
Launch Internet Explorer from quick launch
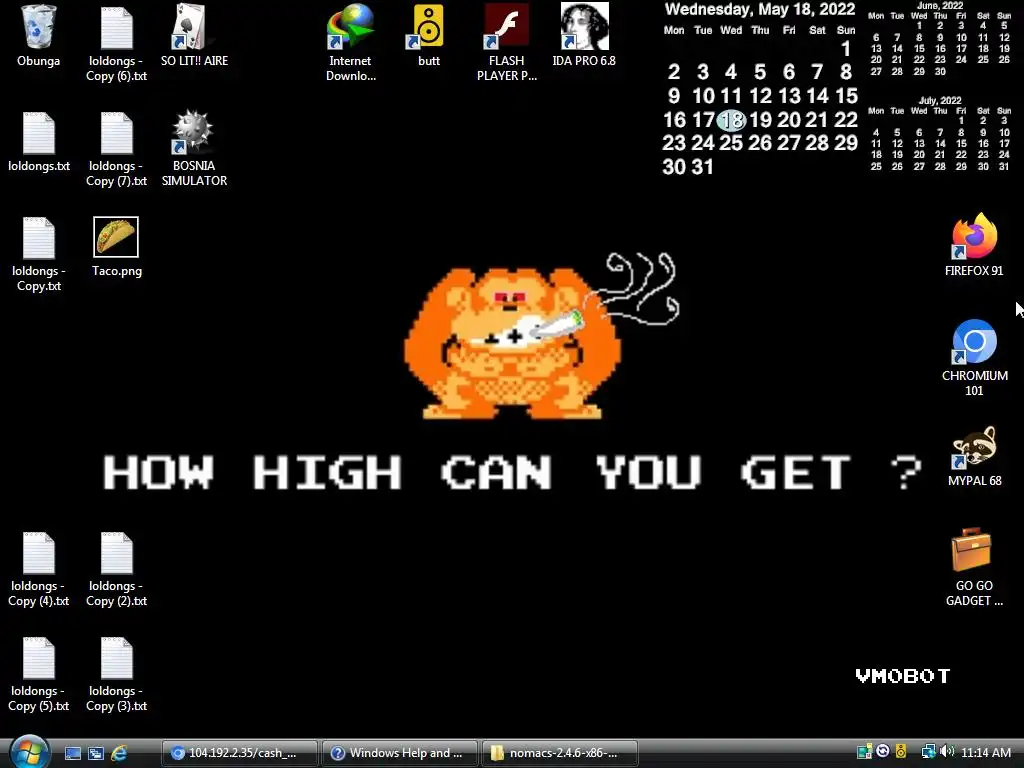pos(119,753)
